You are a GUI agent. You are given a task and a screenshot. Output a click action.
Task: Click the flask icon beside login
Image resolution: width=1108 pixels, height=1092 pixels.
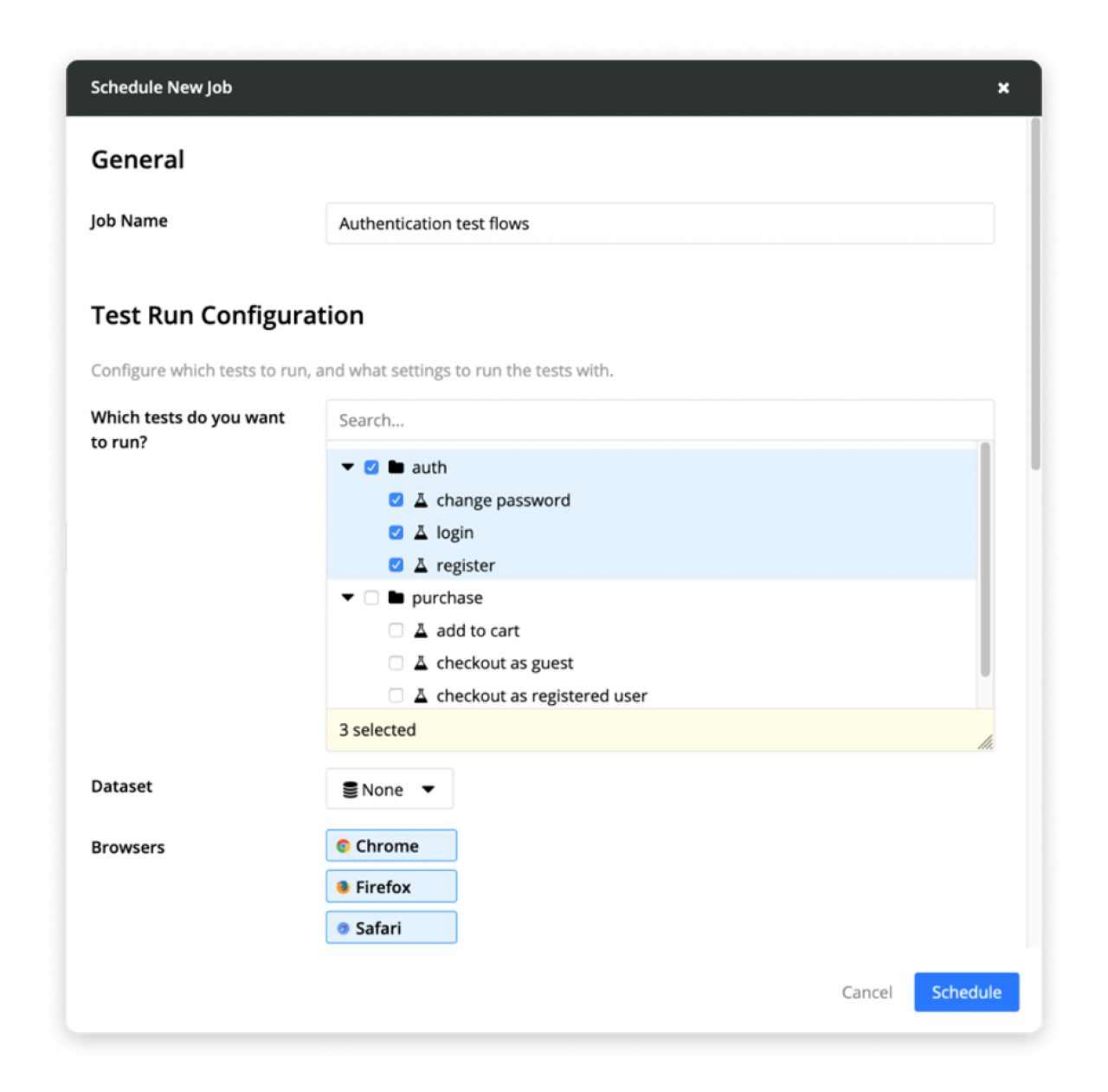pyautogui.click(x=421, y=533)
